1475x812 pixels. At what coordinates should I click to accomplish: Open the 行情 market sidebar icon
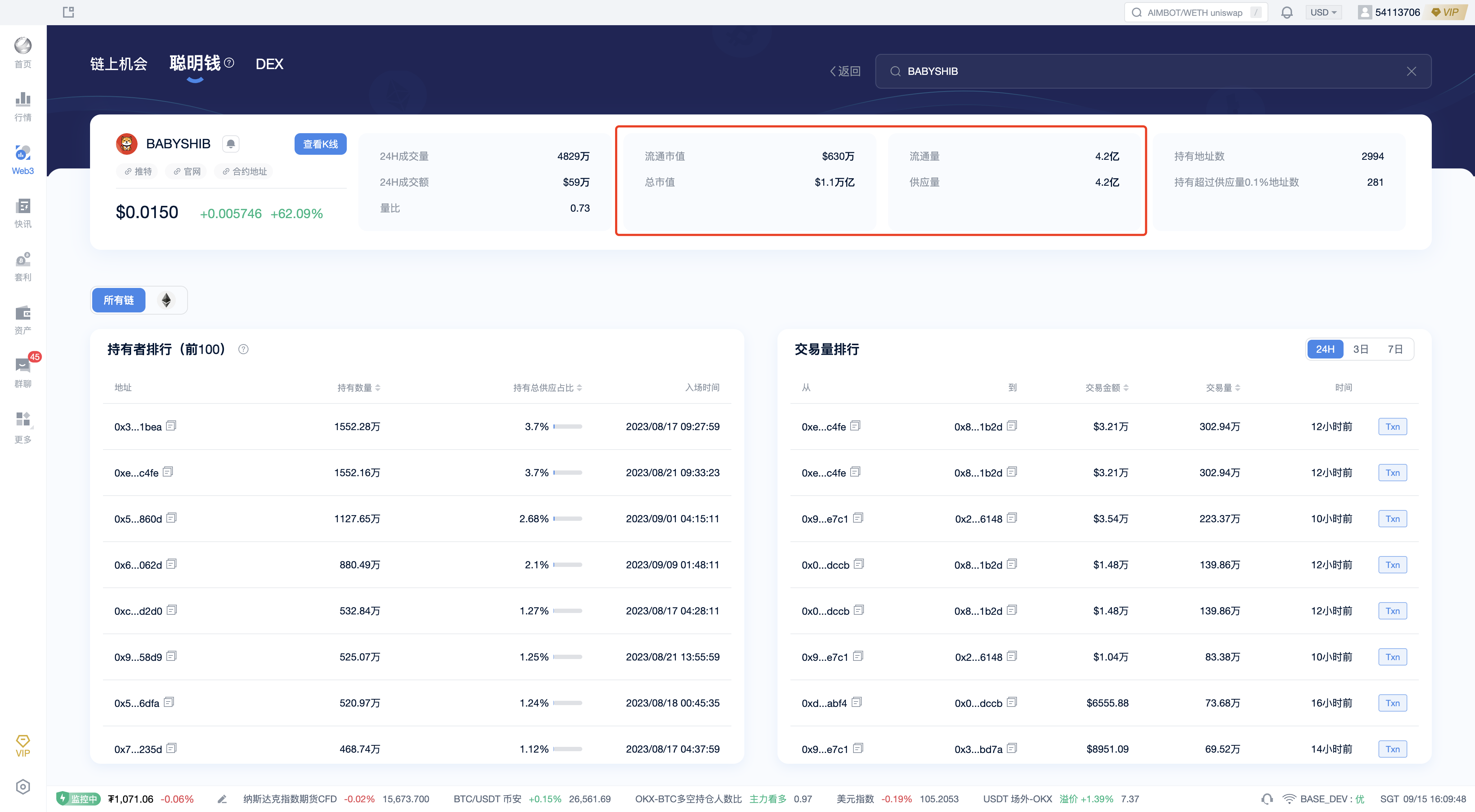pyautogui.click(x=23, y=106)
